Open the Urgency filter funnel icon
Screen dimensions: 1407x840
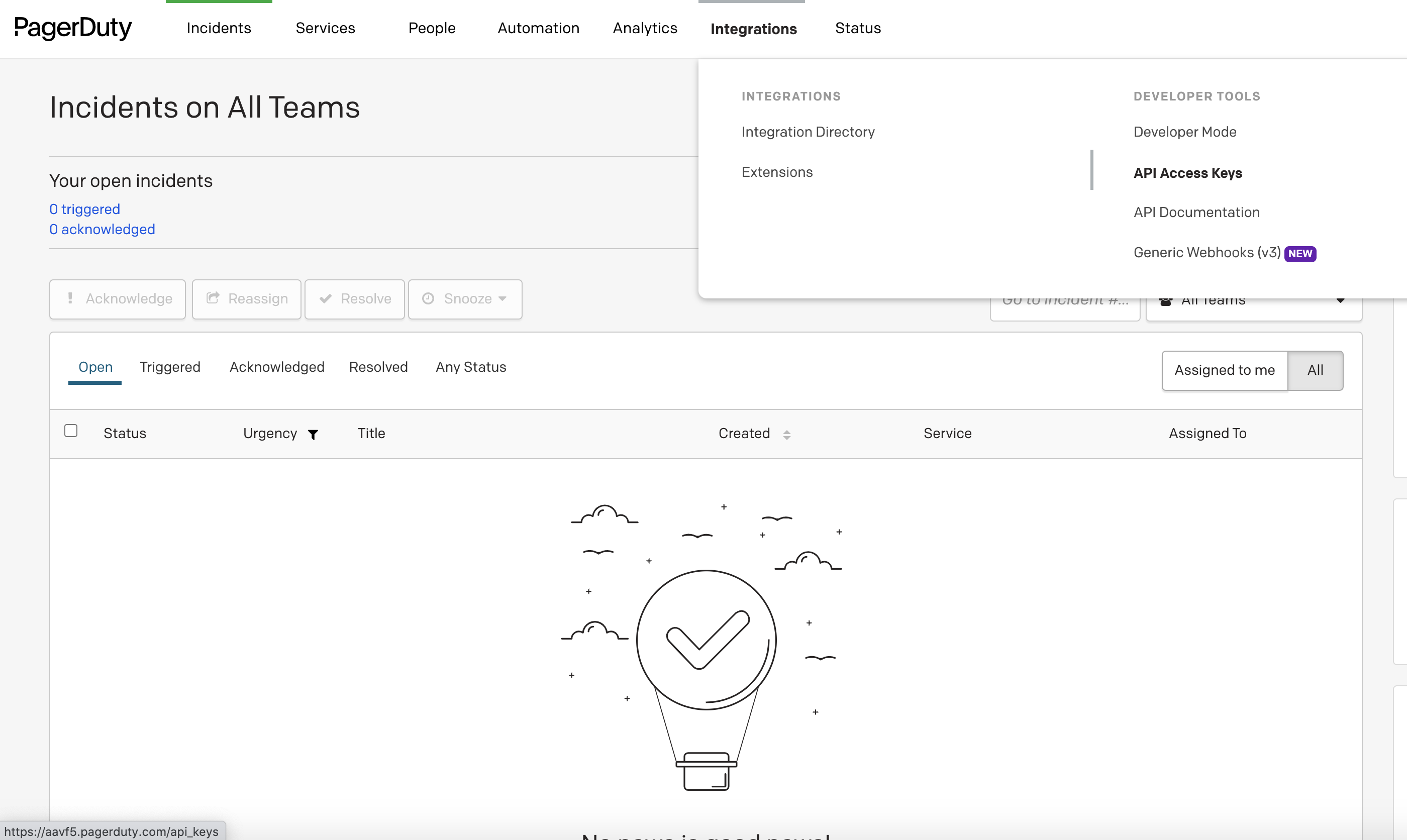point(314,435)
